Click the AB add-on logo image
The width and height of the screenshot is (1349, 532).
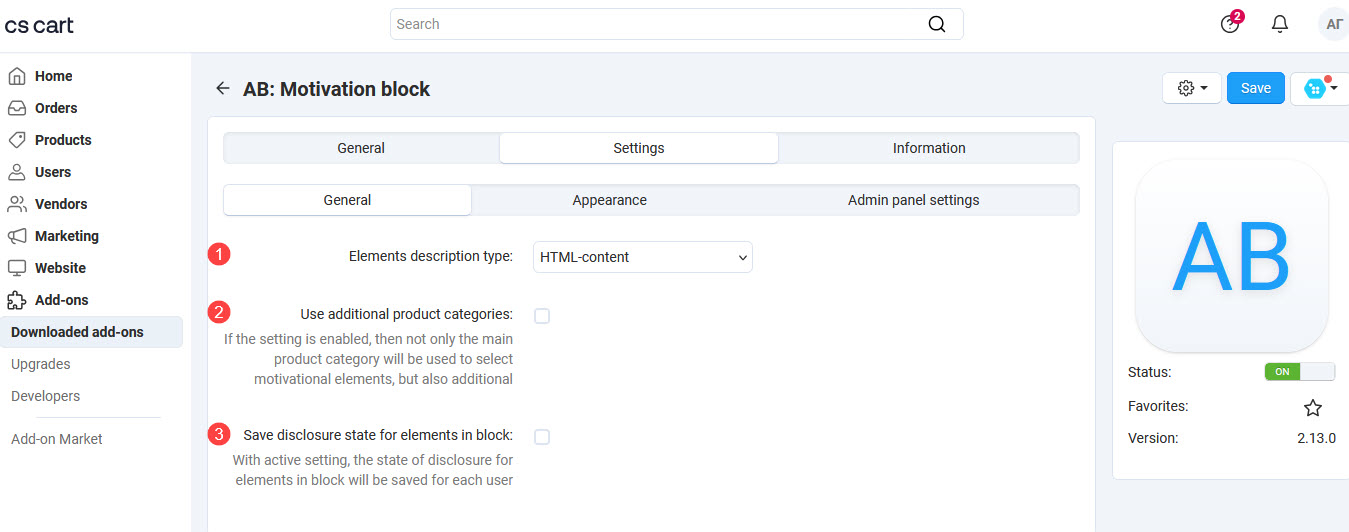pyautogui.click(x=1232, y=255)
